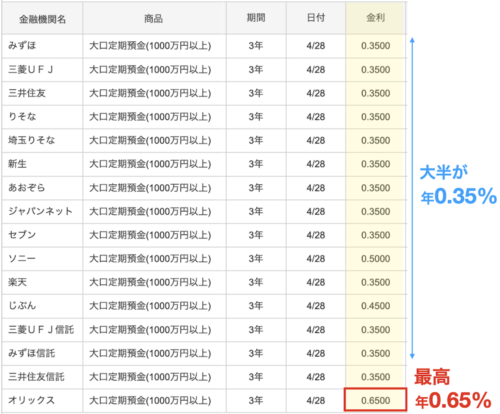Viewport: 500px width, 414px height.
Task: Select the 埼玉りそな bank name cell
Action: pyautogui.click(x=42, y=141)
